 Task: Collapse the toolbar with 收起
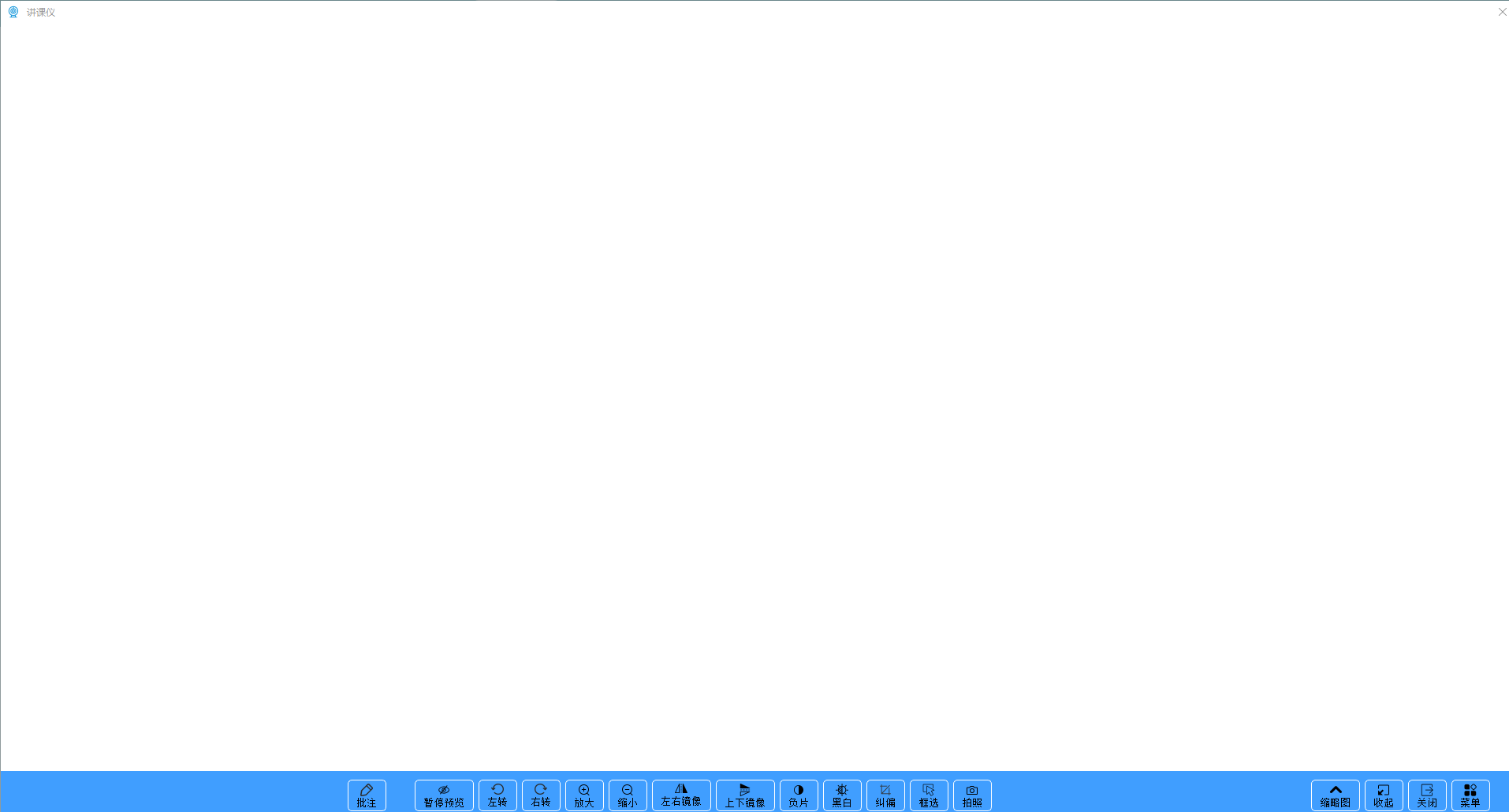coord(1384,795)
